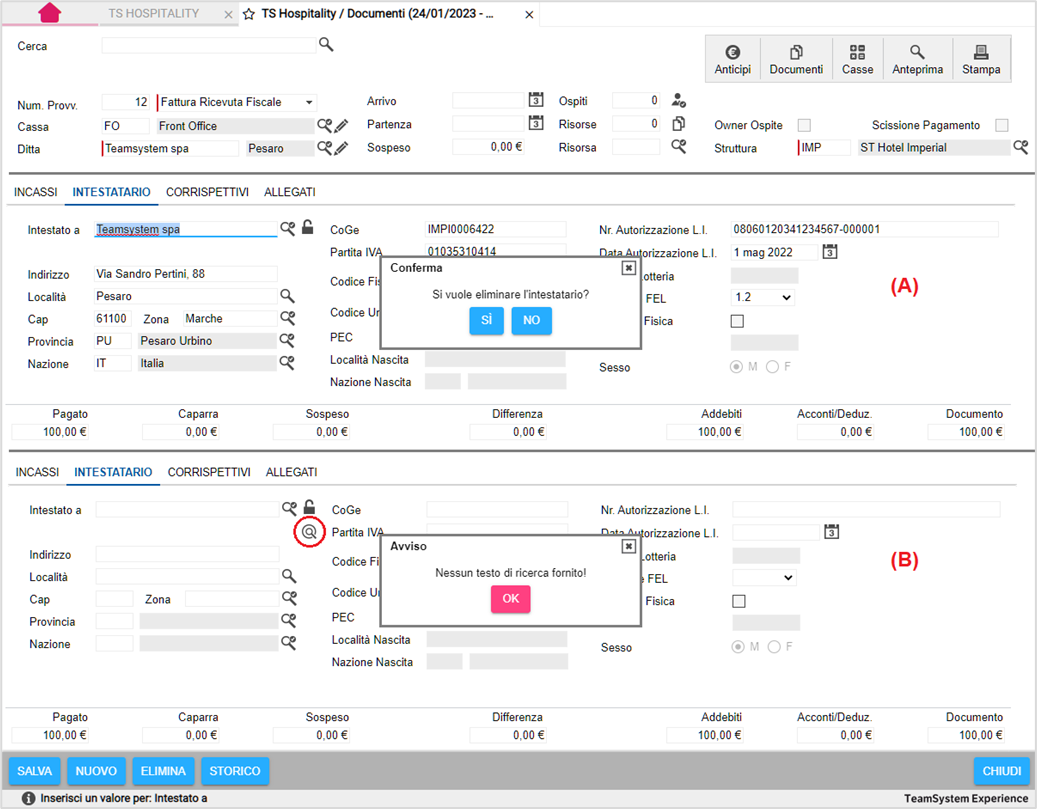
Task: Click the Risorse copy documents icon
Action: tap(679, 124)
